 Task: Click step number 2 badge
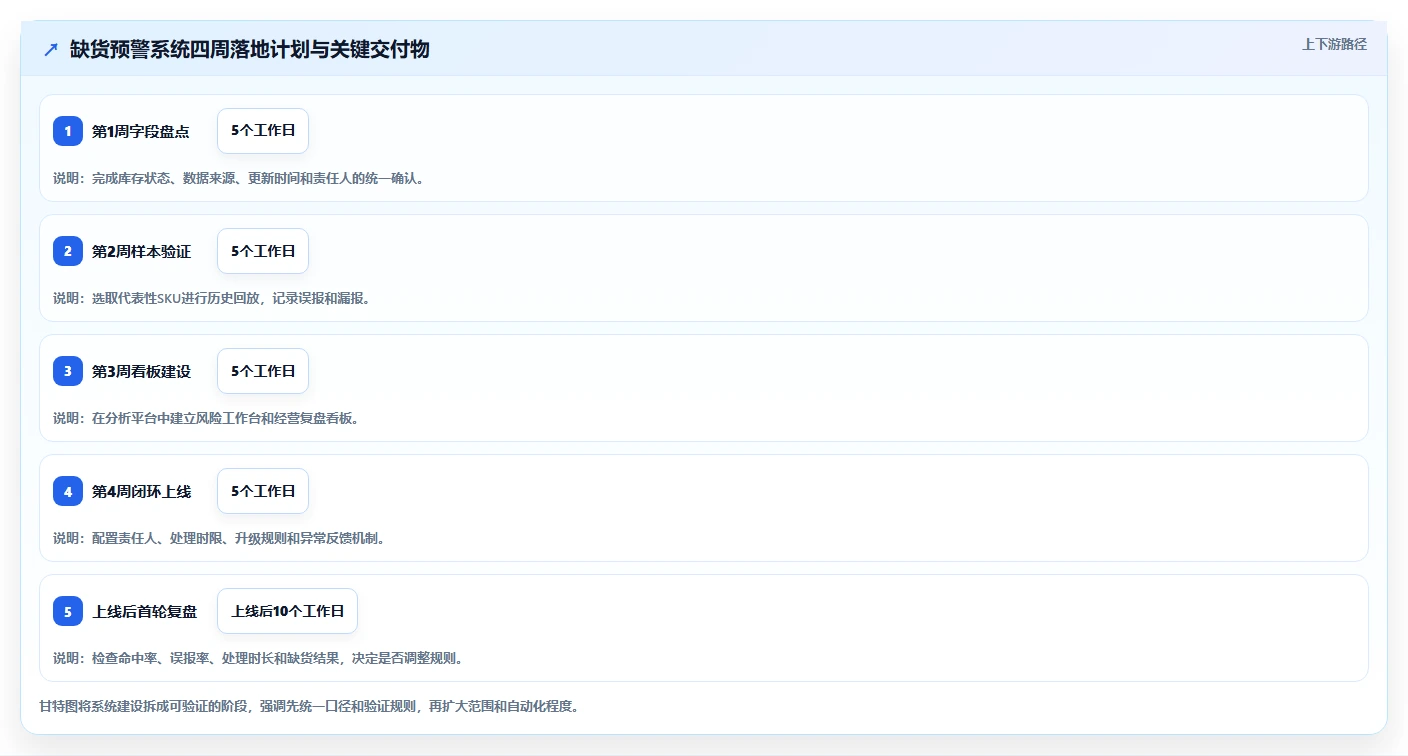click(x=68, y=251)
